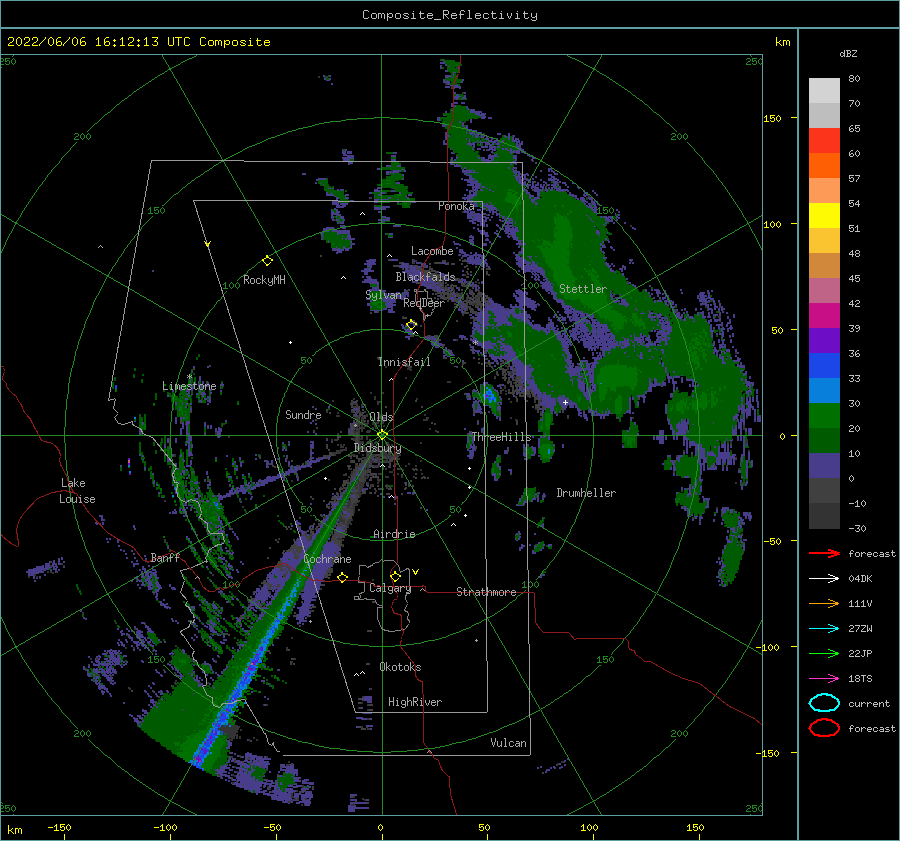Click the blue storm cell north of ThreeHills
The image size is (900, 841).
pos(489,394)
